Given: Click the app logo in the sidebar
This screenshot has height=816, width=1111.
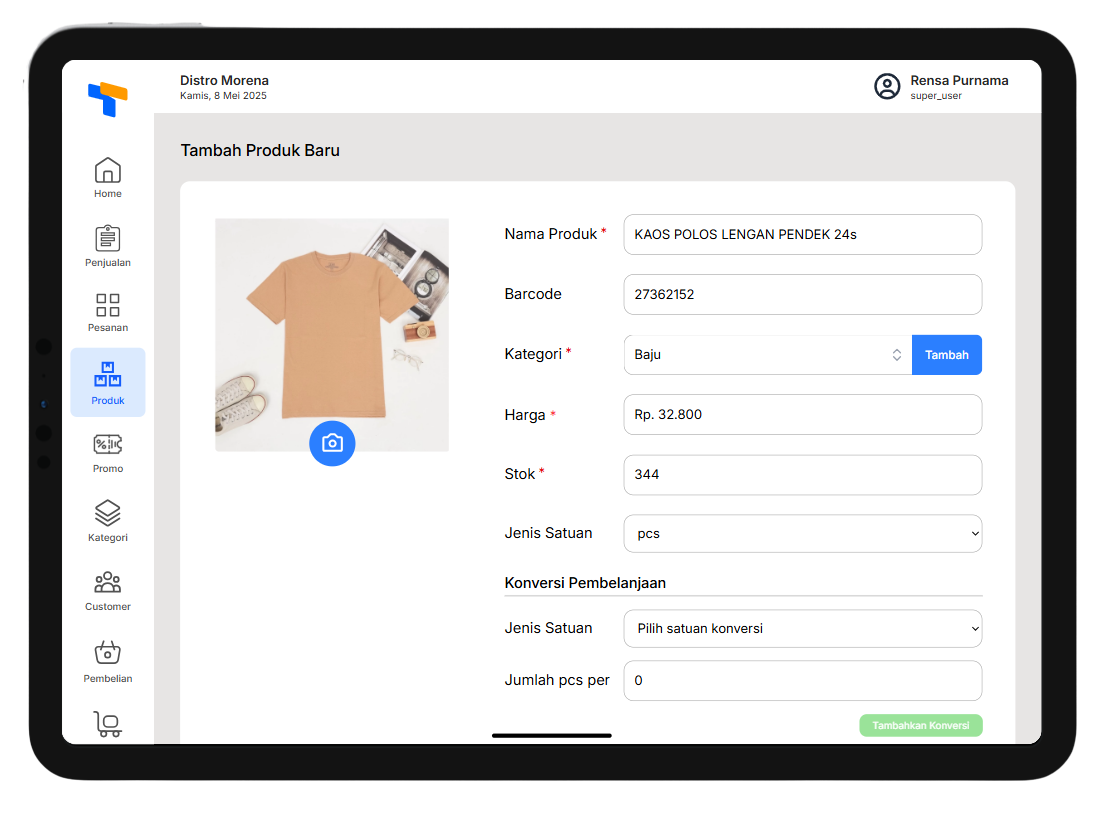Looking at the screenshot, I should coord(107,98).
